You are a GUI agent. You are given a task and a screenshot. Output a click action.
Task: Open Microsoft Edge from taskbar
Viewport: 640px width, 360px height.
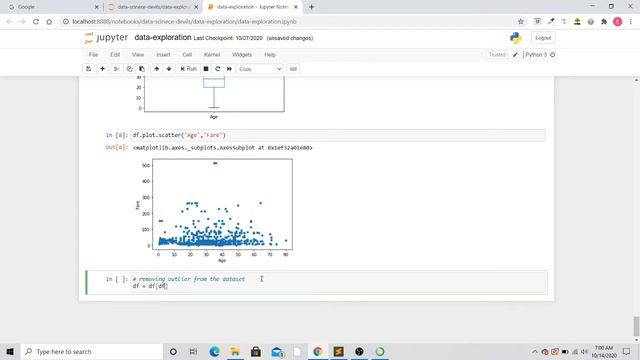(214, 351)
